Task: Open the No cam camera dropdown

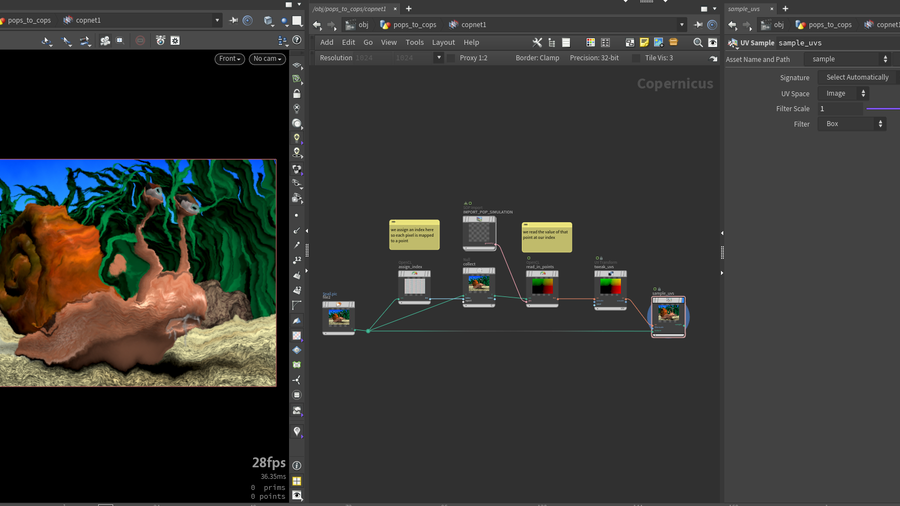Action: click(x=267, y=59)
